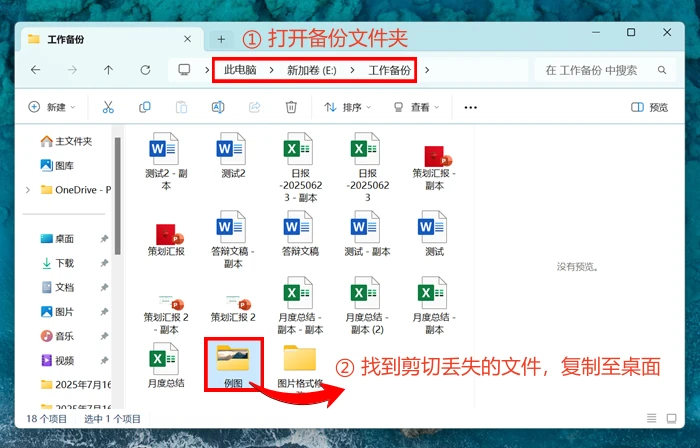Click the Cut scissors icon in toolbar
This screenshot has height=448, width=700.
pos(108,107)
